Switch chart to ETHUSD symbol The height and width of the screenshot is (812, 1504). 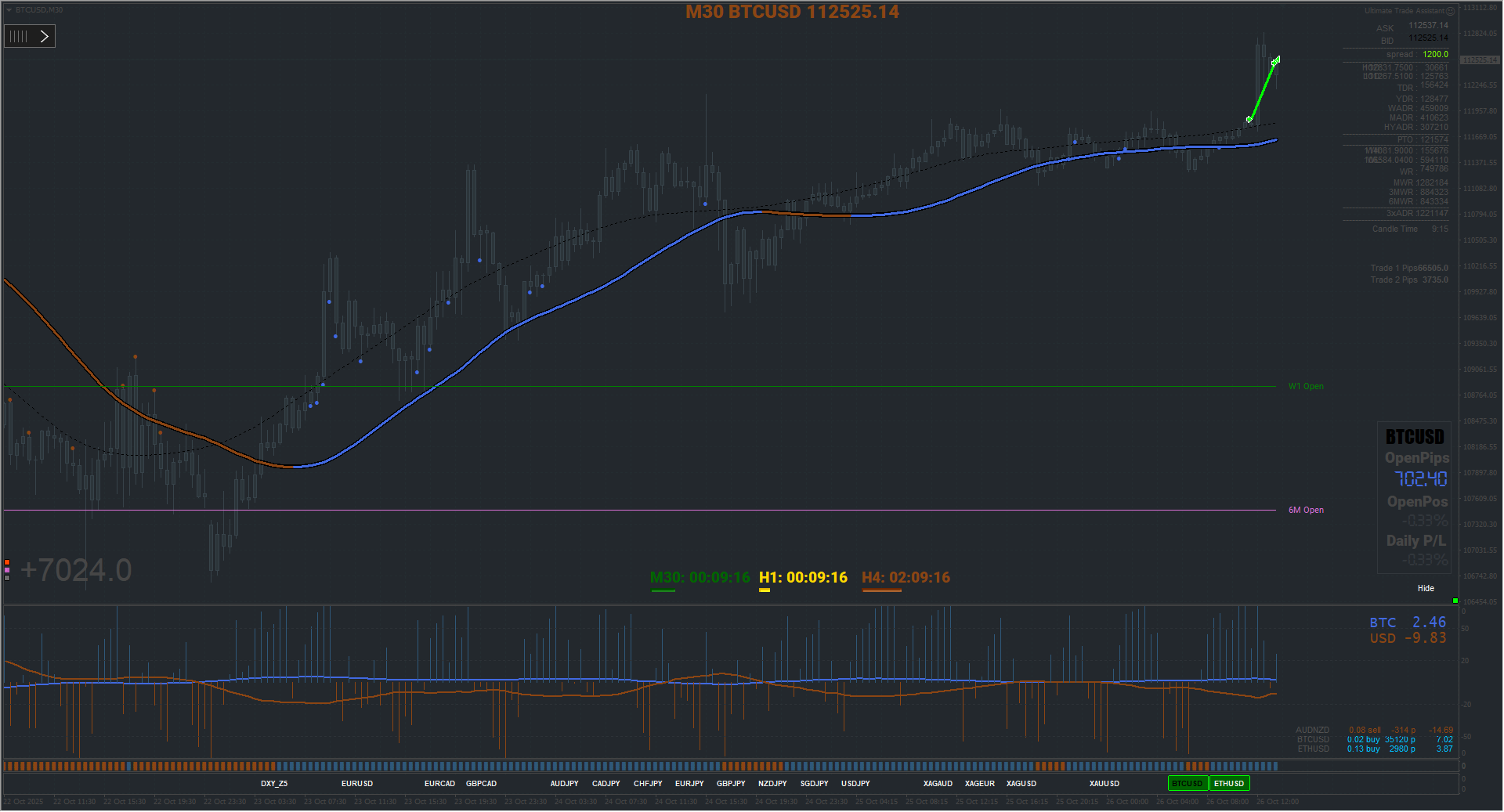coord(1230,783)
